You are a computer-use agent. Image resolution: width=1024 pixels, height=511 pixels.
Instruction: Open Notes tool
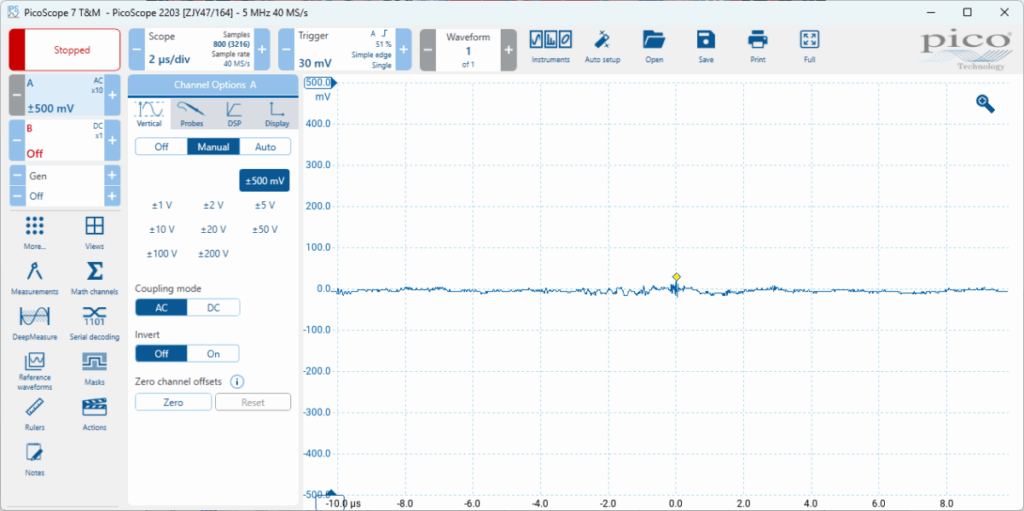tap(35, 459)
